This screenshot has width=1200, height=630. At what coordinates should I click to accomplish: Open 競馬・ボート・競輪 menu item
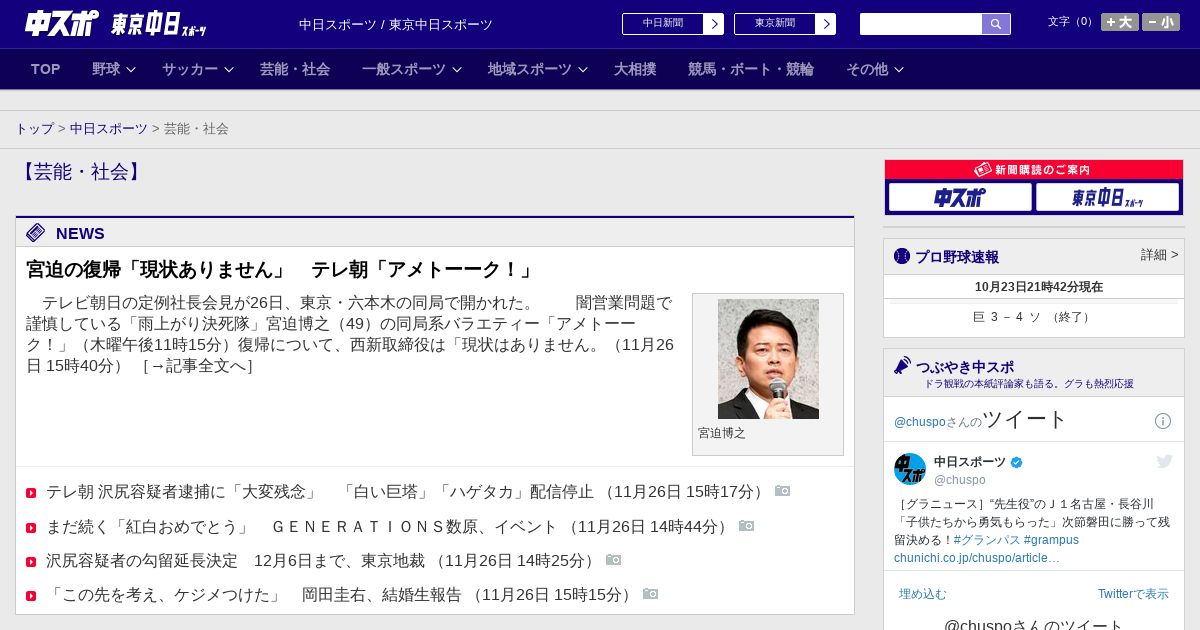pyautogui.click(x=751, y=69)
